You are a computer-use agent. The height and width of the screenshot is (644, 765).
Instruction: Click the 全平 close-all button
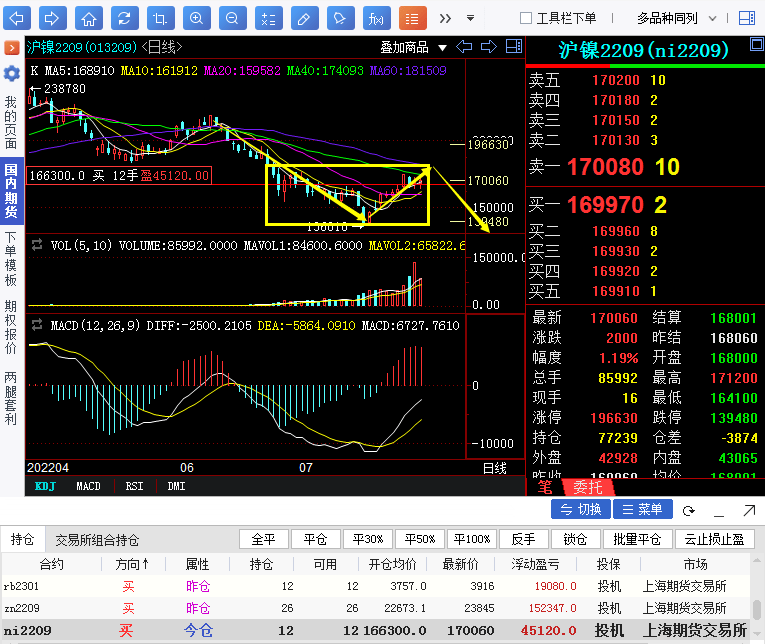[x=263, y=539]
